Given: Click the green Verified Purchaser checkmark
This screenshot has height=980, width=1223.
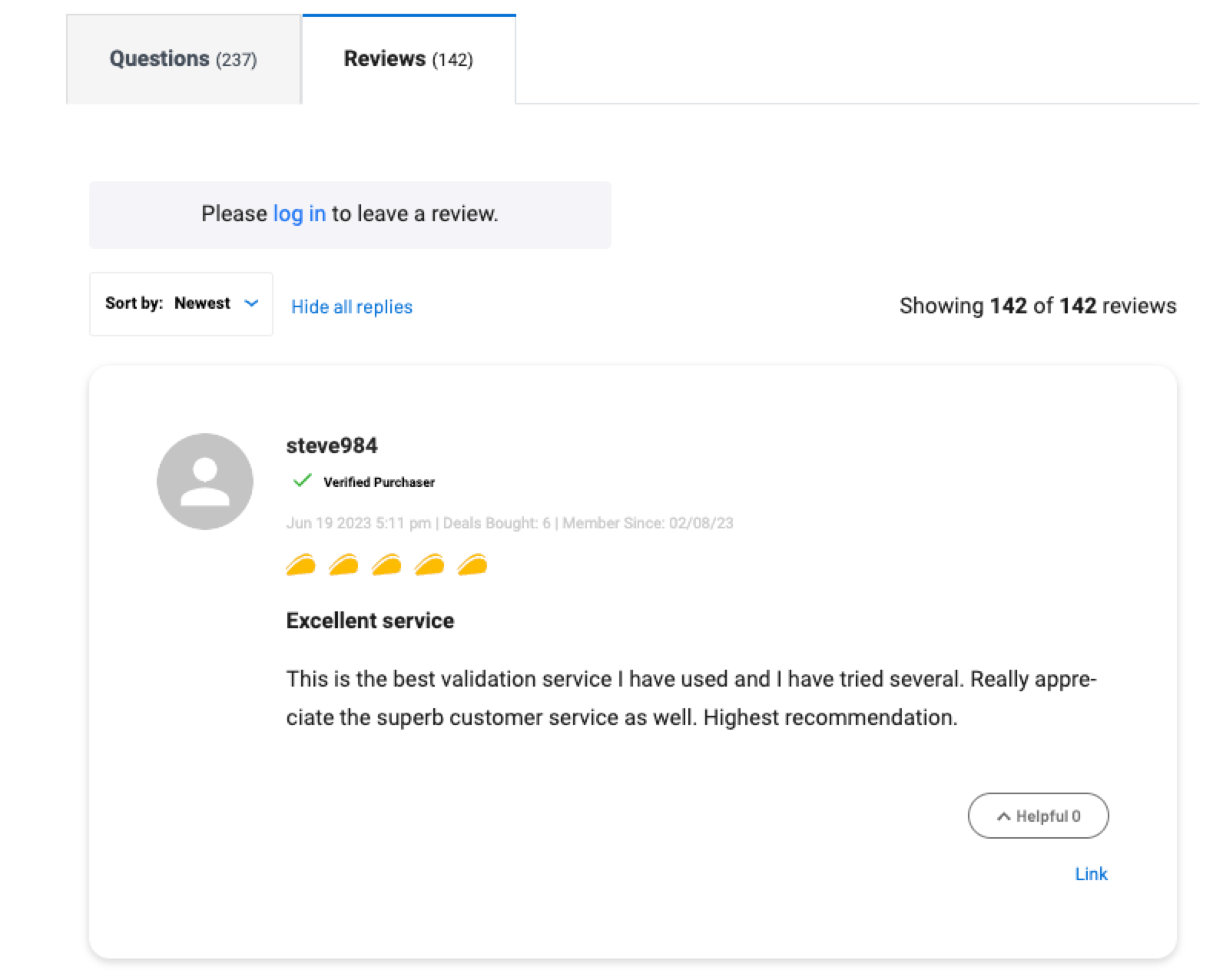Looking at the screenshot, I should [302, 481].
